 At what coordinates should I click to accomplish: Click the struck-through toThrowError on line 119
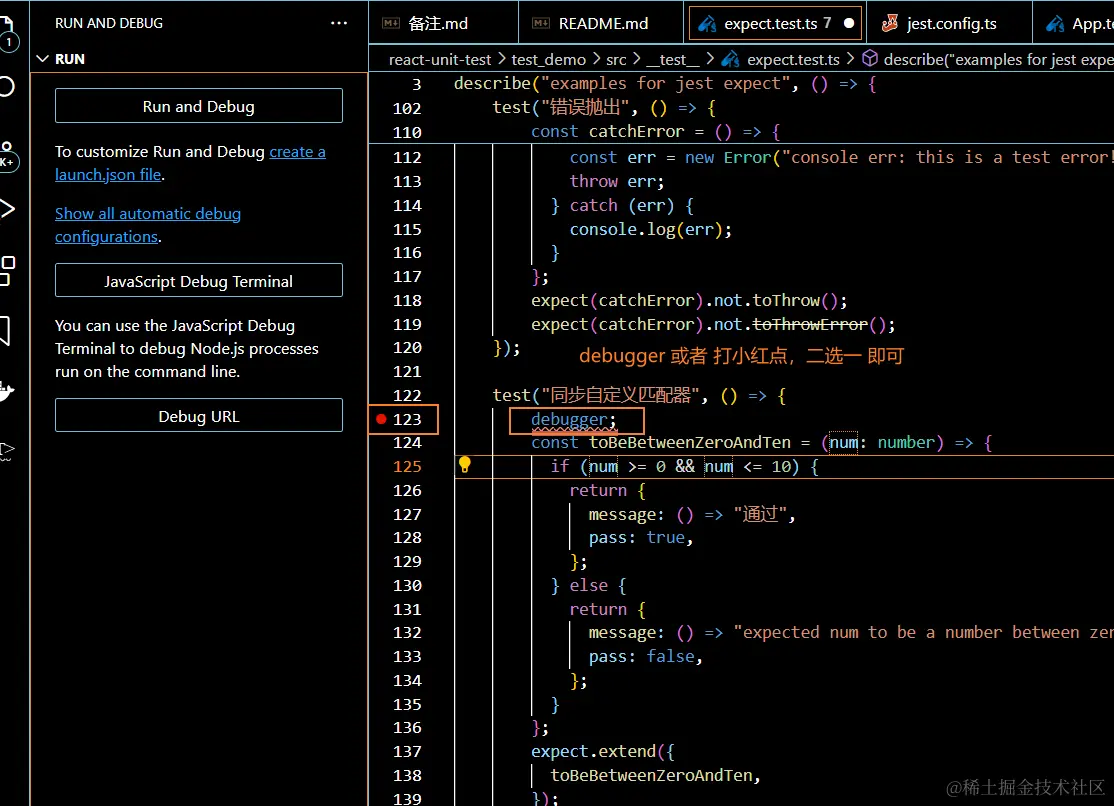[x=810, y=325]
